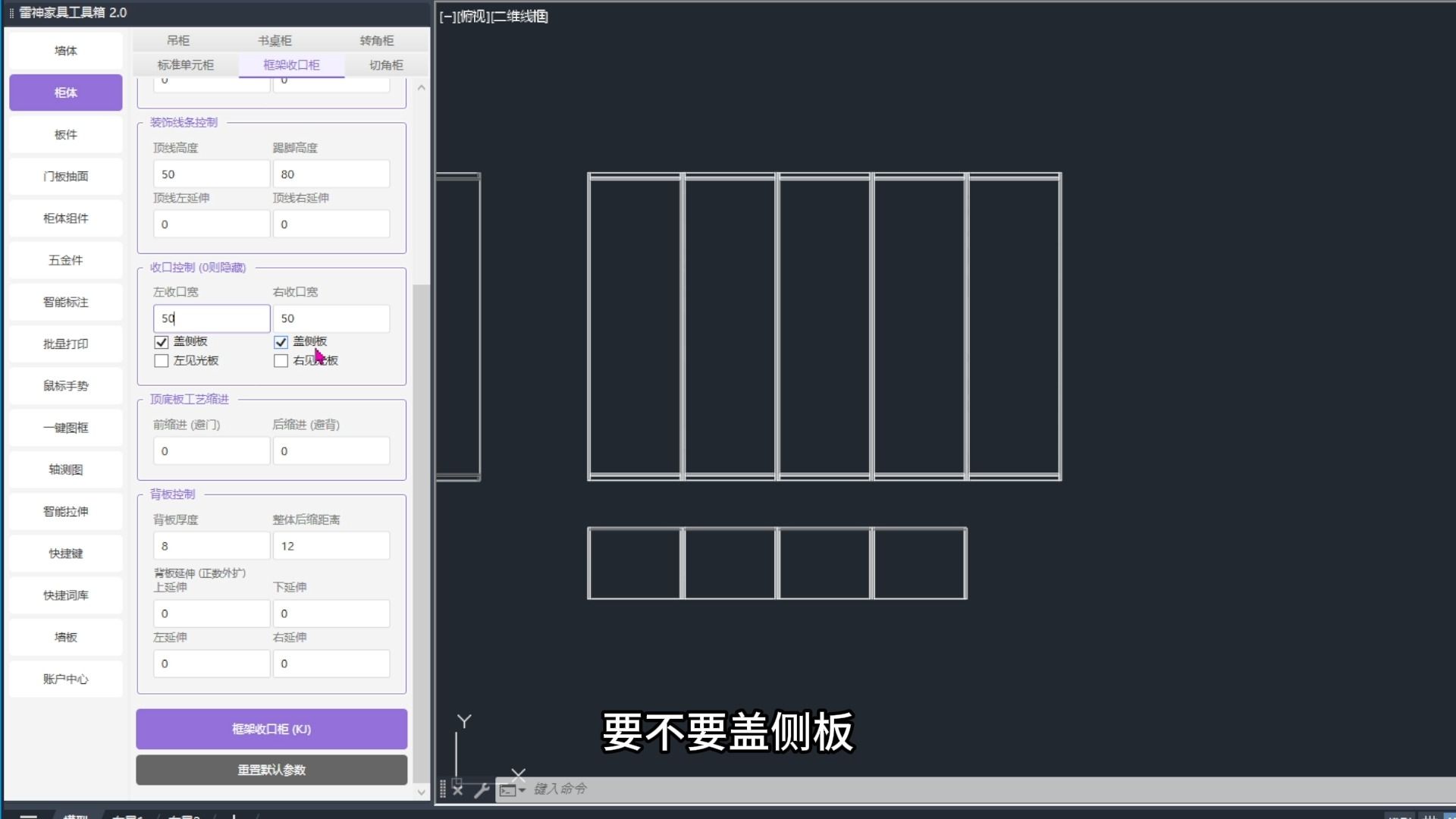Open 智能拉伸 in the sidebar

[x=66, y=512]
